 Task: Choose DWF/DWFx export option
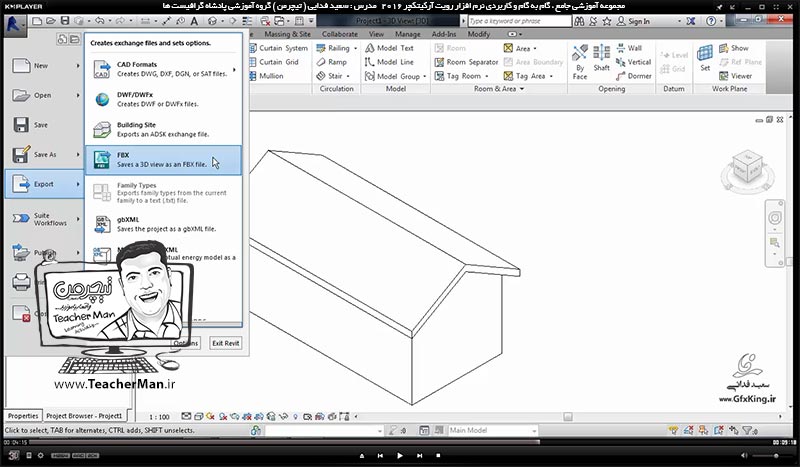[163, 100]
